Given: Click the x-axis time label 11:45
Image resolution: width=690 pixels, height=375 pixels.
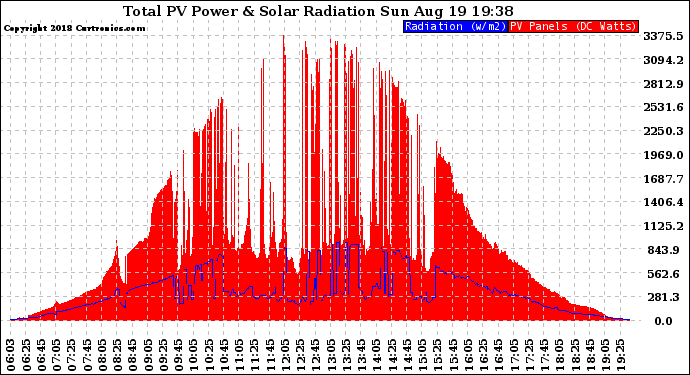Looking at the screenshot, I should point(270,355).
